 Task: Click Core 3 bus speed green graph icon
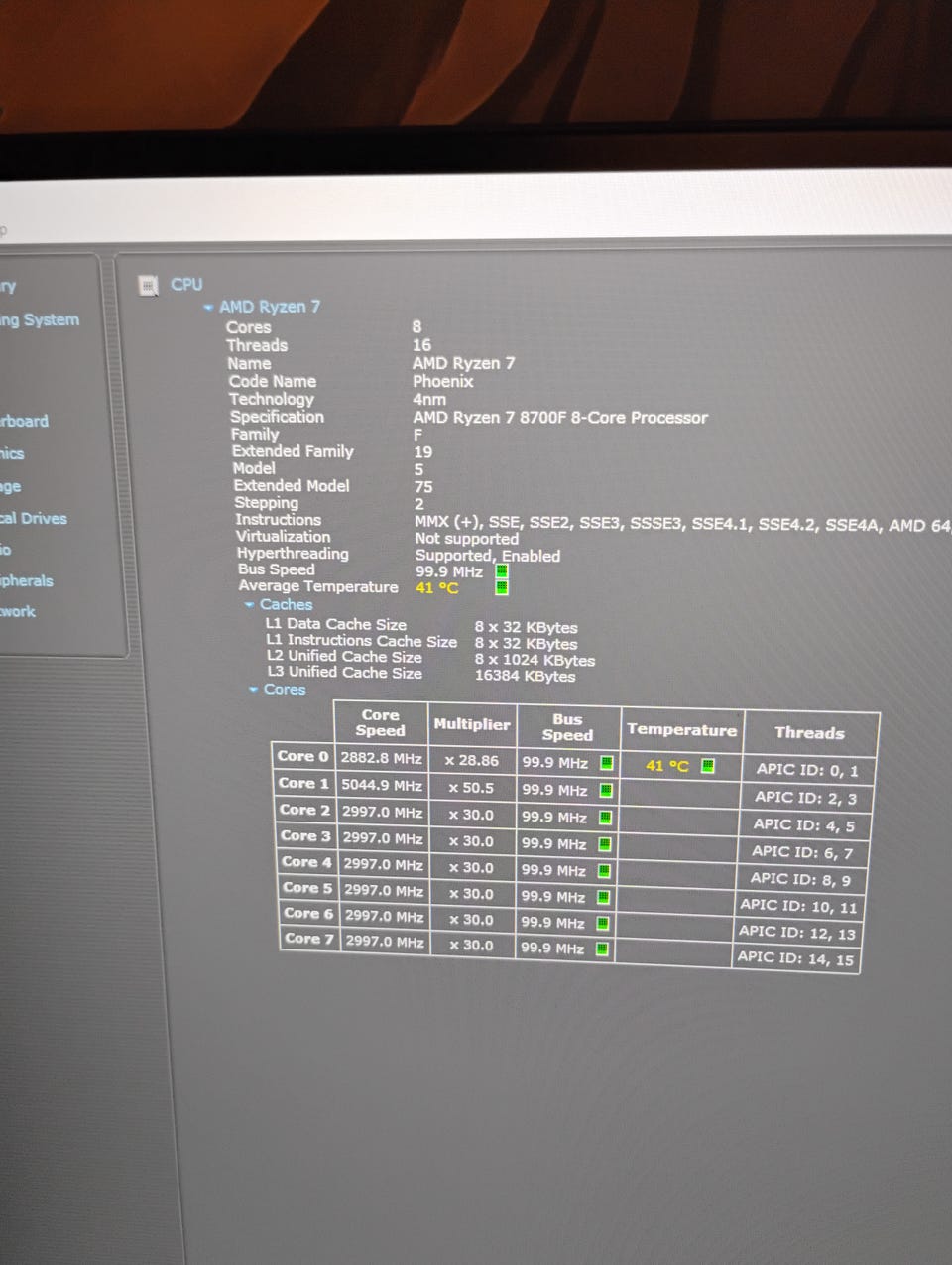point(604,844)
